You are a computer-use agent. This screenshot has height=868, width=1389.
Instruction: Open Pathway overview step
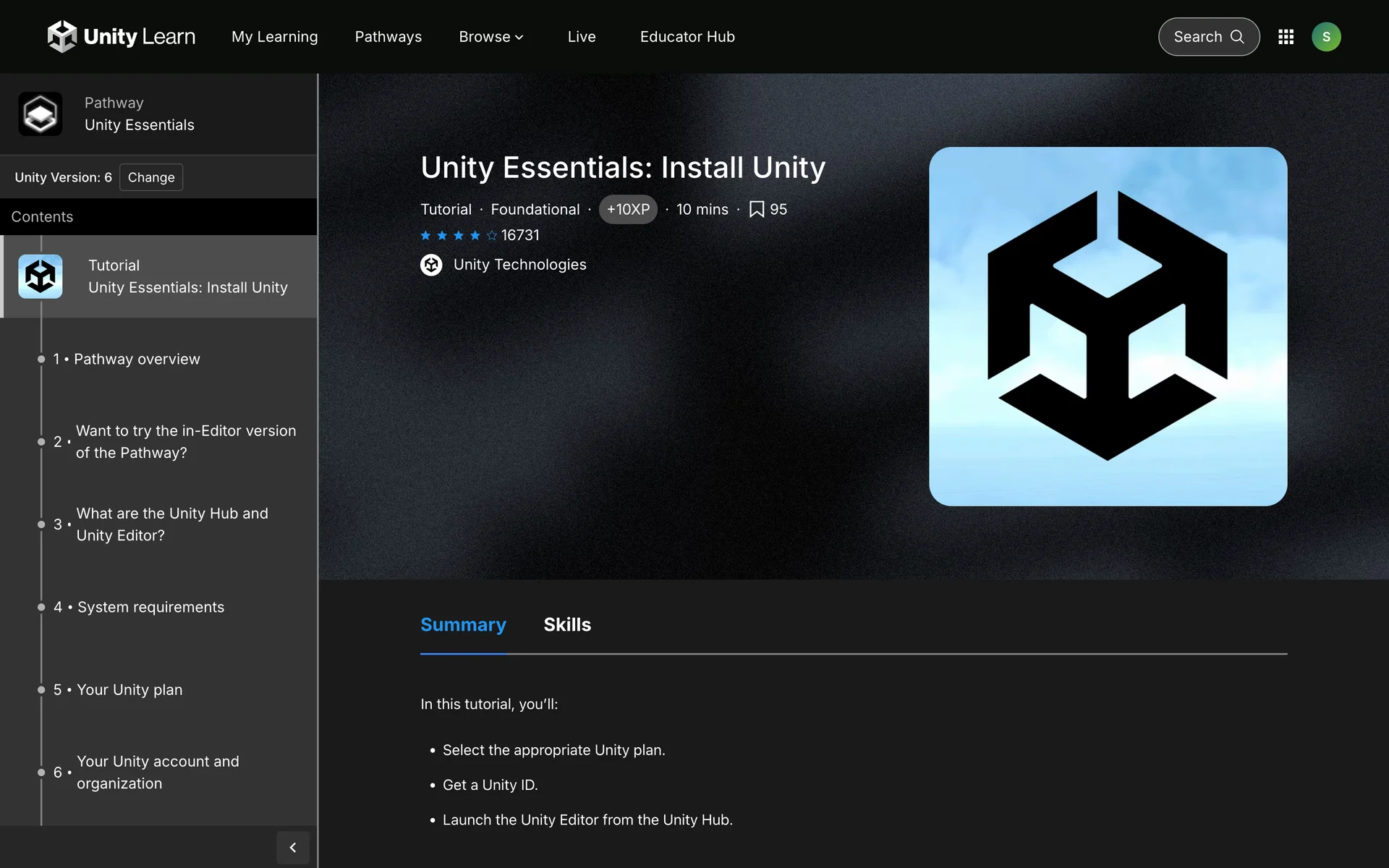pyautogui.click(x=137, y=359)
